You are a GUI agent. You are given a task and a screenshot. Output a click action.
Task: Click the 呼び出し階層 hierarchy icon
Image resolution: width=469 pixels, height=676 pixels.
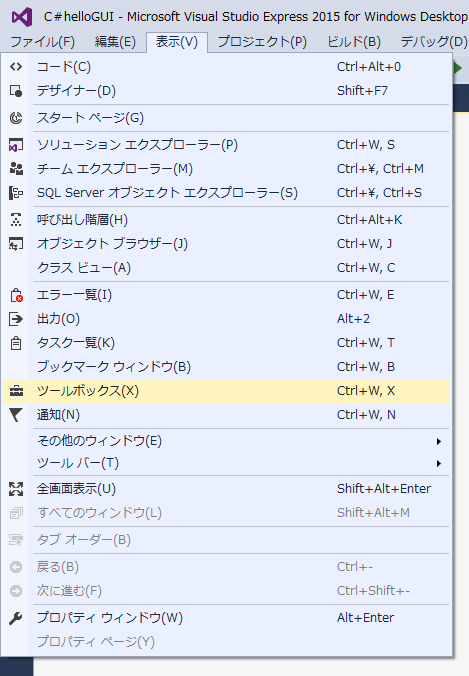tap(16, 219)
